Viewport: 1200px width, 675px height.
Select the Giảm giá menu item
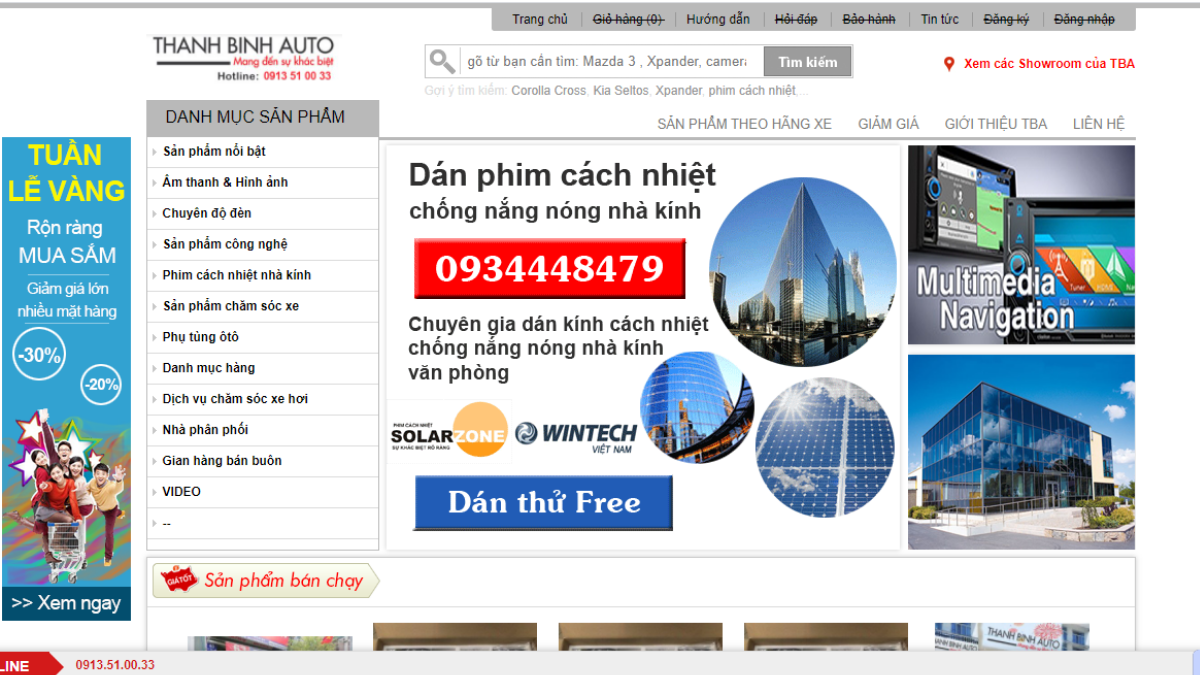(888, 124)
